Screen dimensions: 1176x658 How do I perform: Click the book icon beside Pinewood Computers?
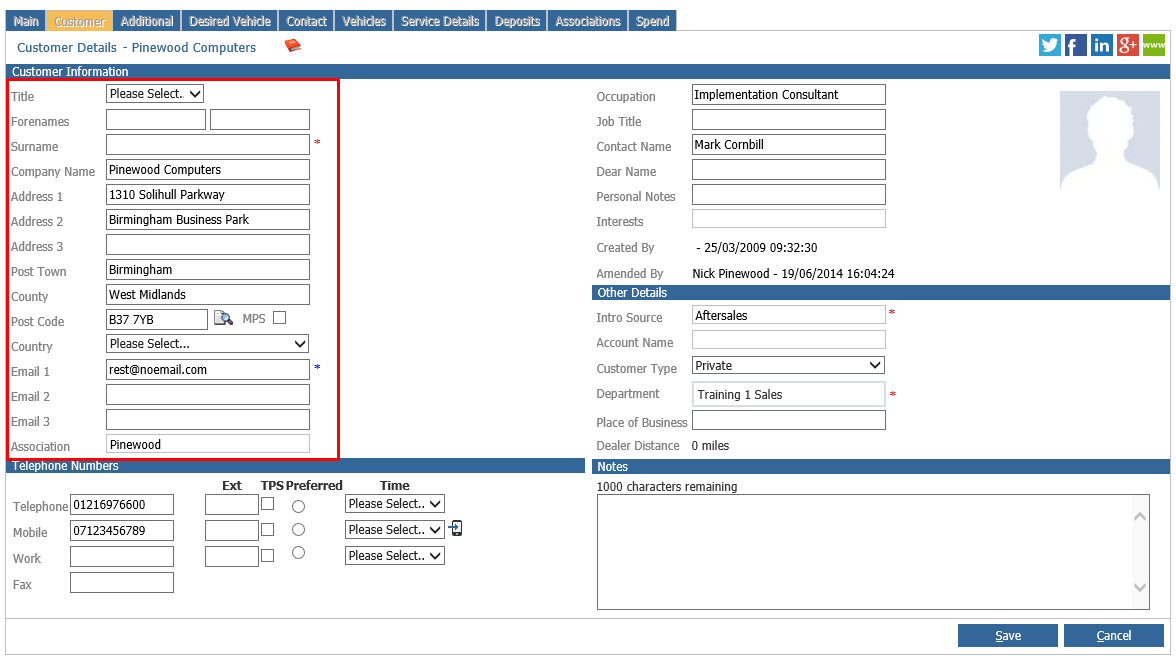[292, 47]
